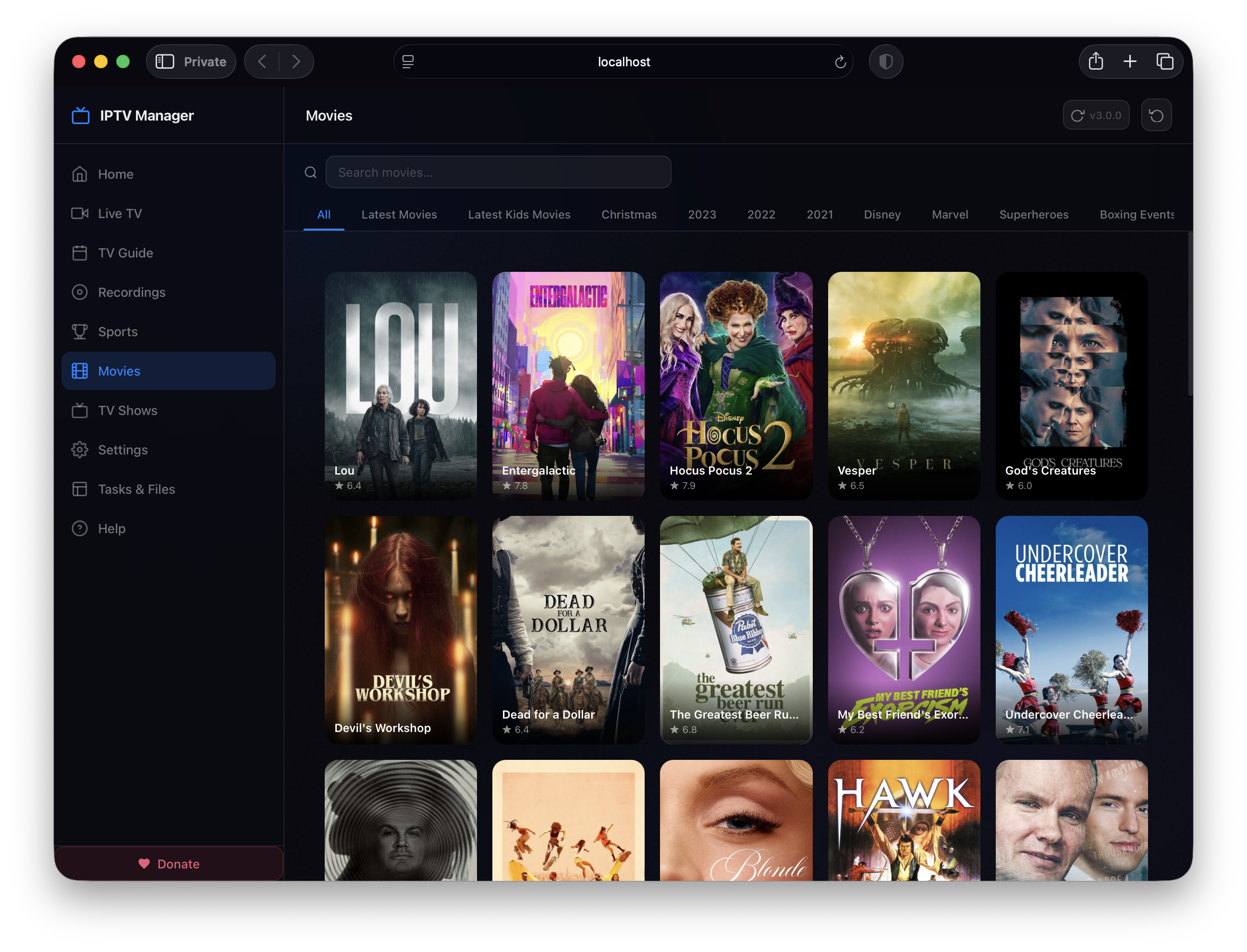Click the circular refresh icon button in header
This screenshot has width=1247, height=952.
click(x=1156, y=116)
